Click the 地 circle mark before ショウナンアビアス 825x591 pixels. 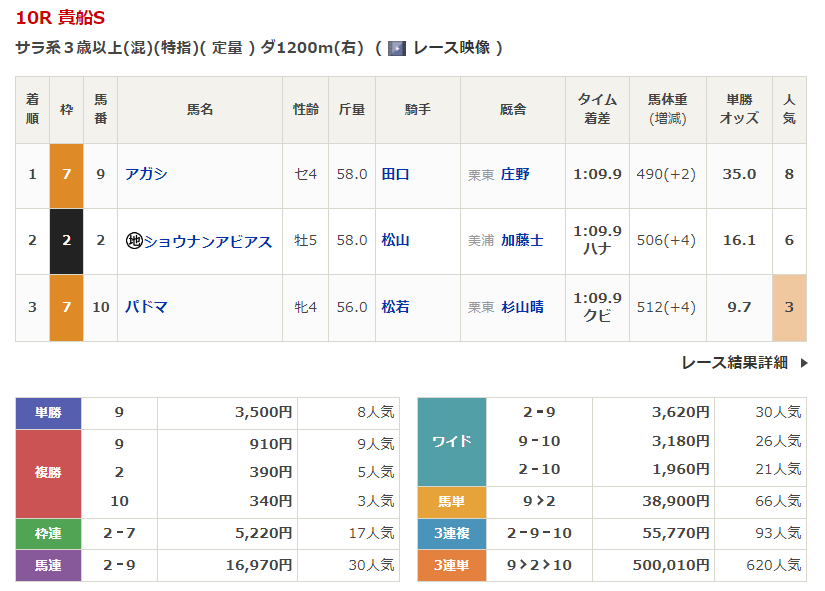(134, 241)
